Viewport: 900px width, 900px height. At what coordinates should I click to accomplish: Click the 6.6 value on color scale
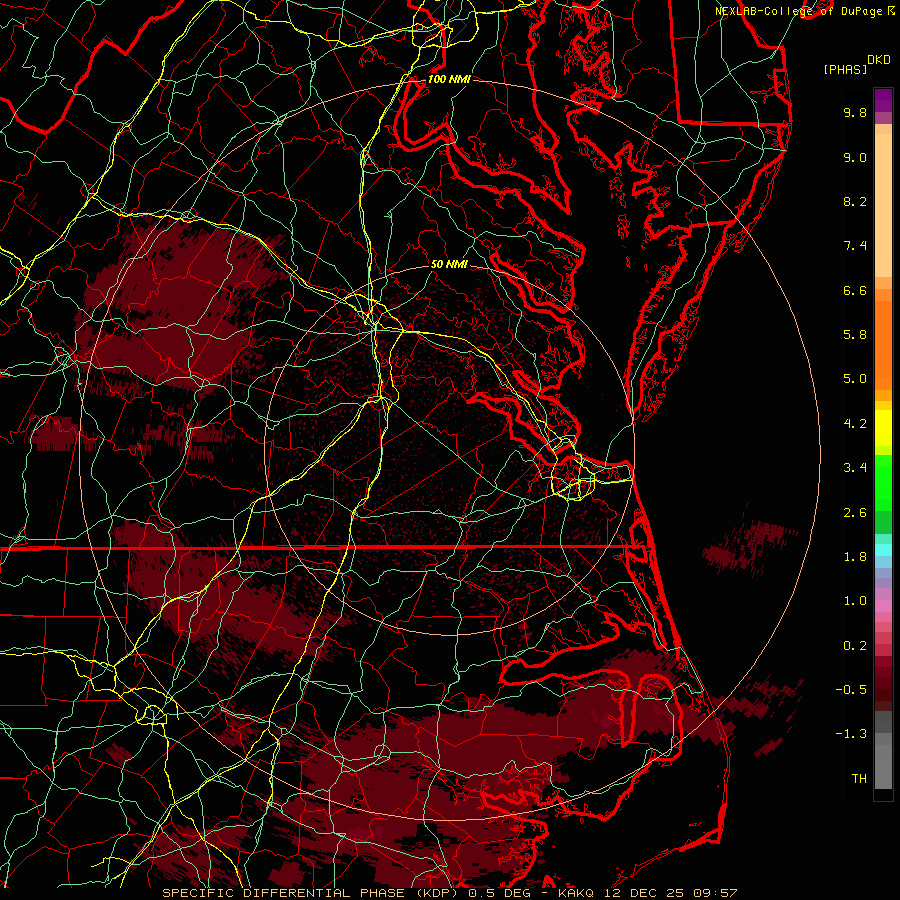tap(855, 290)
